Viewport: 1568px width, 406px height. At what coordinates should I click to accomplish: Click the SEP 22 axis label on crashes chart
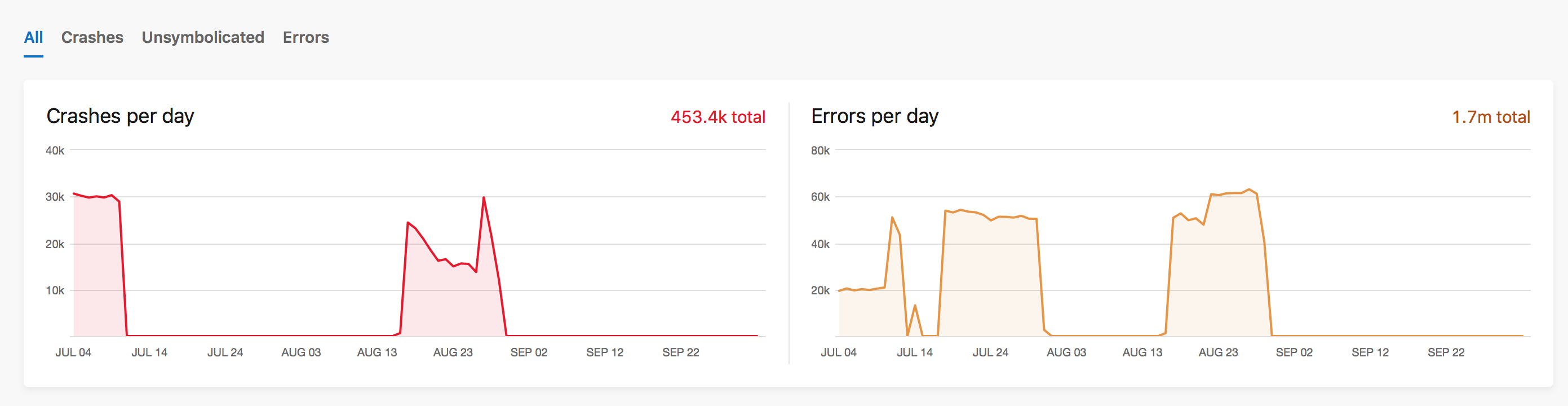682,352
